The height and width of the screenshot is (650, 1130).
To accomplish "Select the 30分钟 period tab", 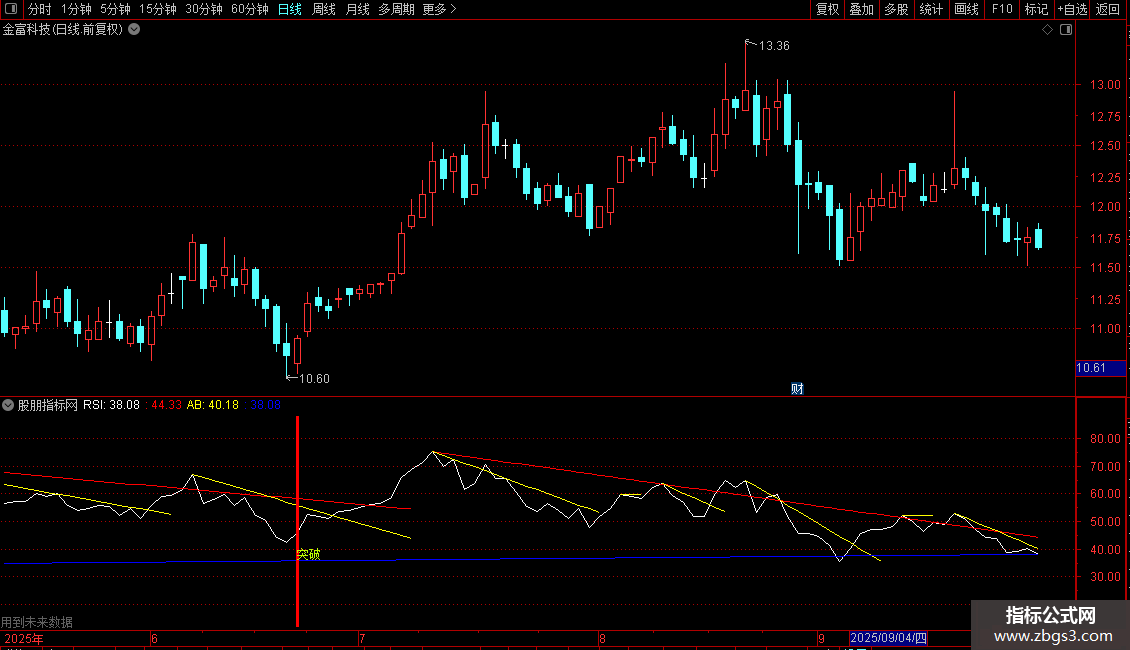I will tap(204, 9).
